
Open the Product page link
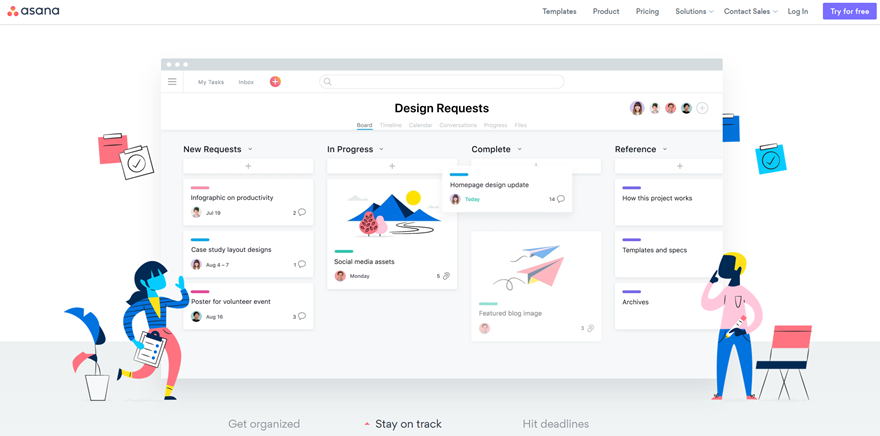click(606, 11)
